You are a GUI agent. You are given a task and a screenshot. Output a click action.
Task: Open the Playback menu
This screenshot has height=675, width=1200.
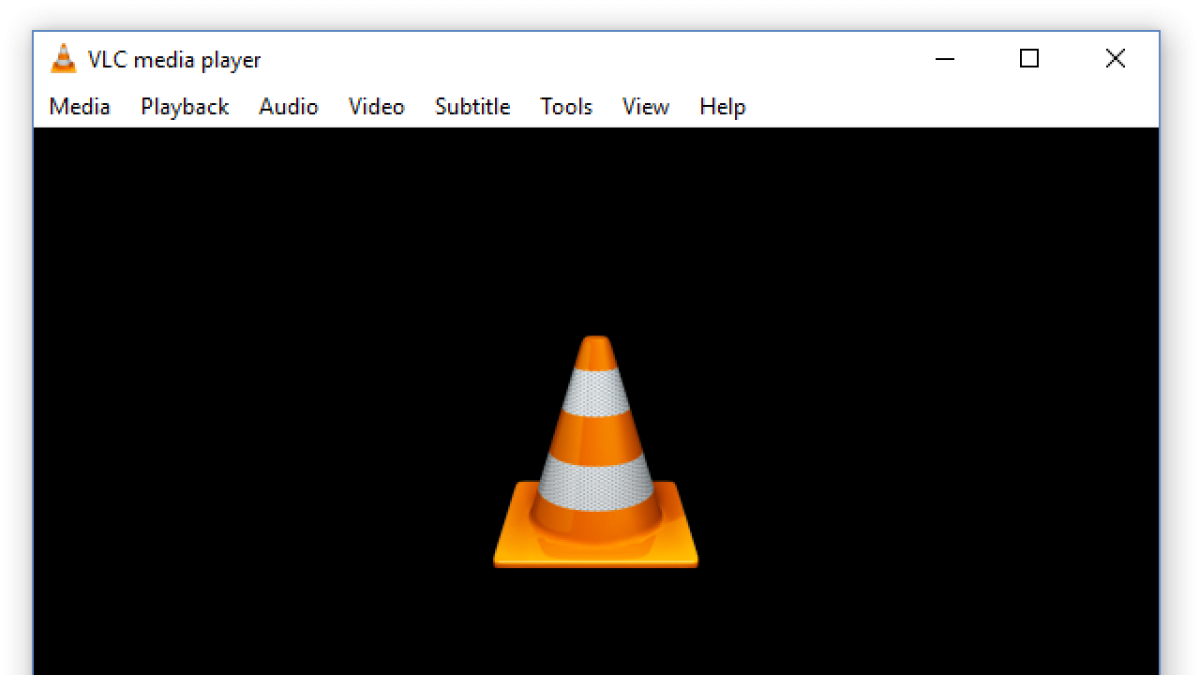[x=185, y=107]
